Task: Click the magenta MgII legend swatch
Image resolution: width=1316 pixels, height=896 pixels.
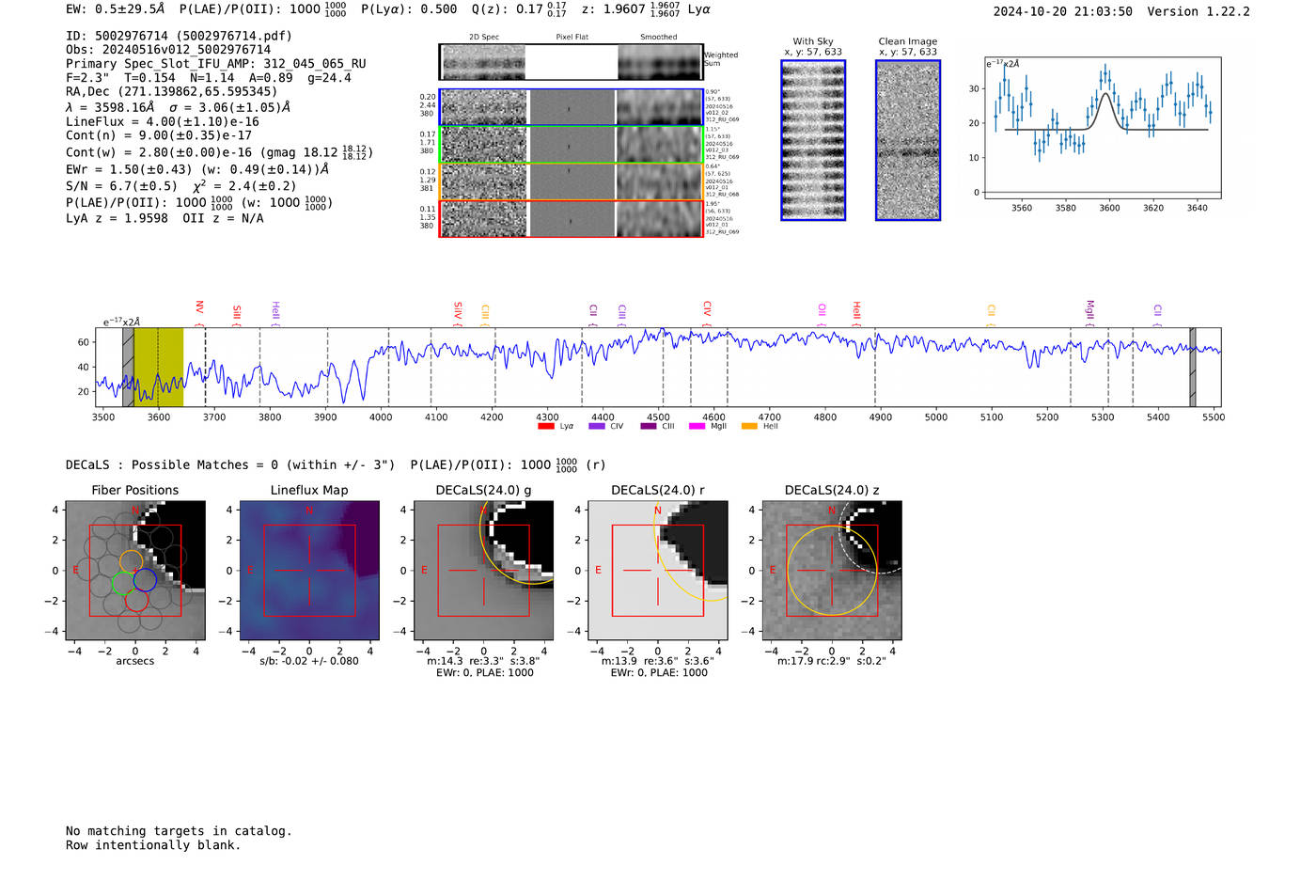Action: pyautogui.click(x=697, y=427)
